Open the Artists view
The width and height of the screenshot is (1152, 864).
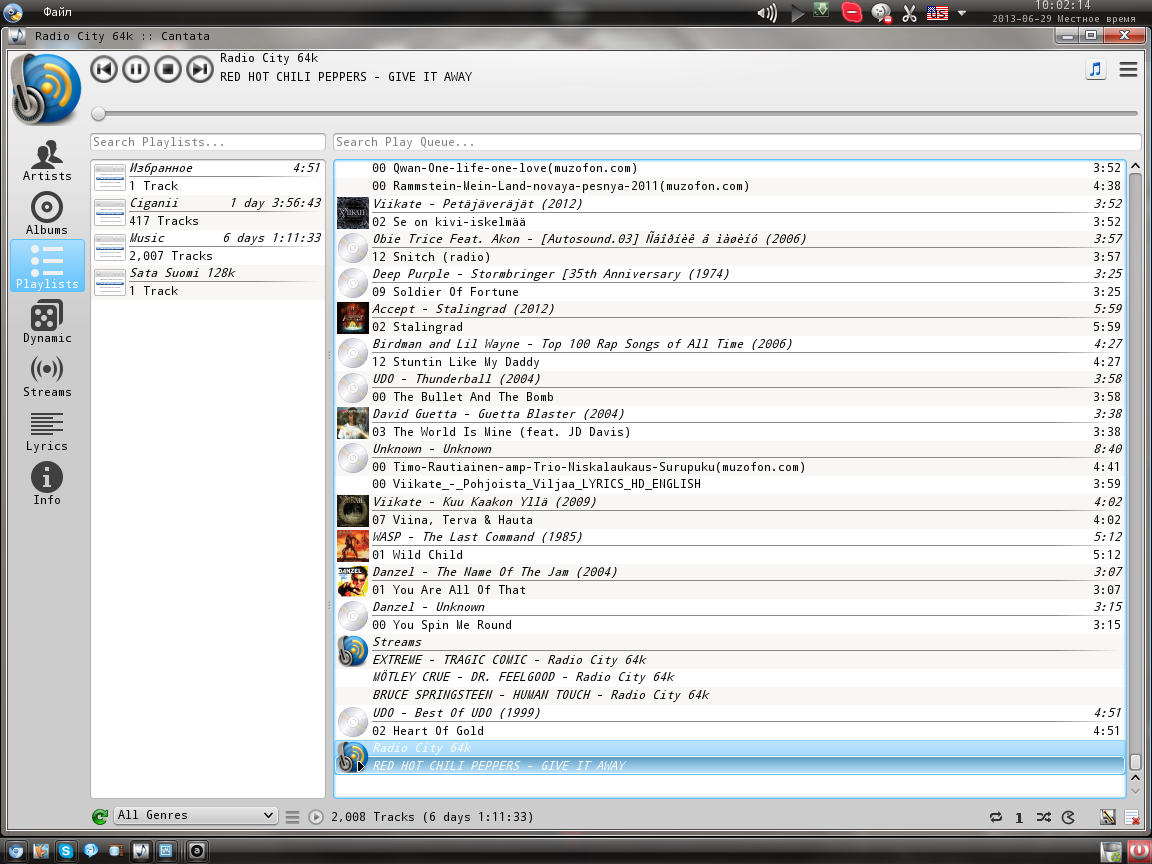(x=47, y=160)
